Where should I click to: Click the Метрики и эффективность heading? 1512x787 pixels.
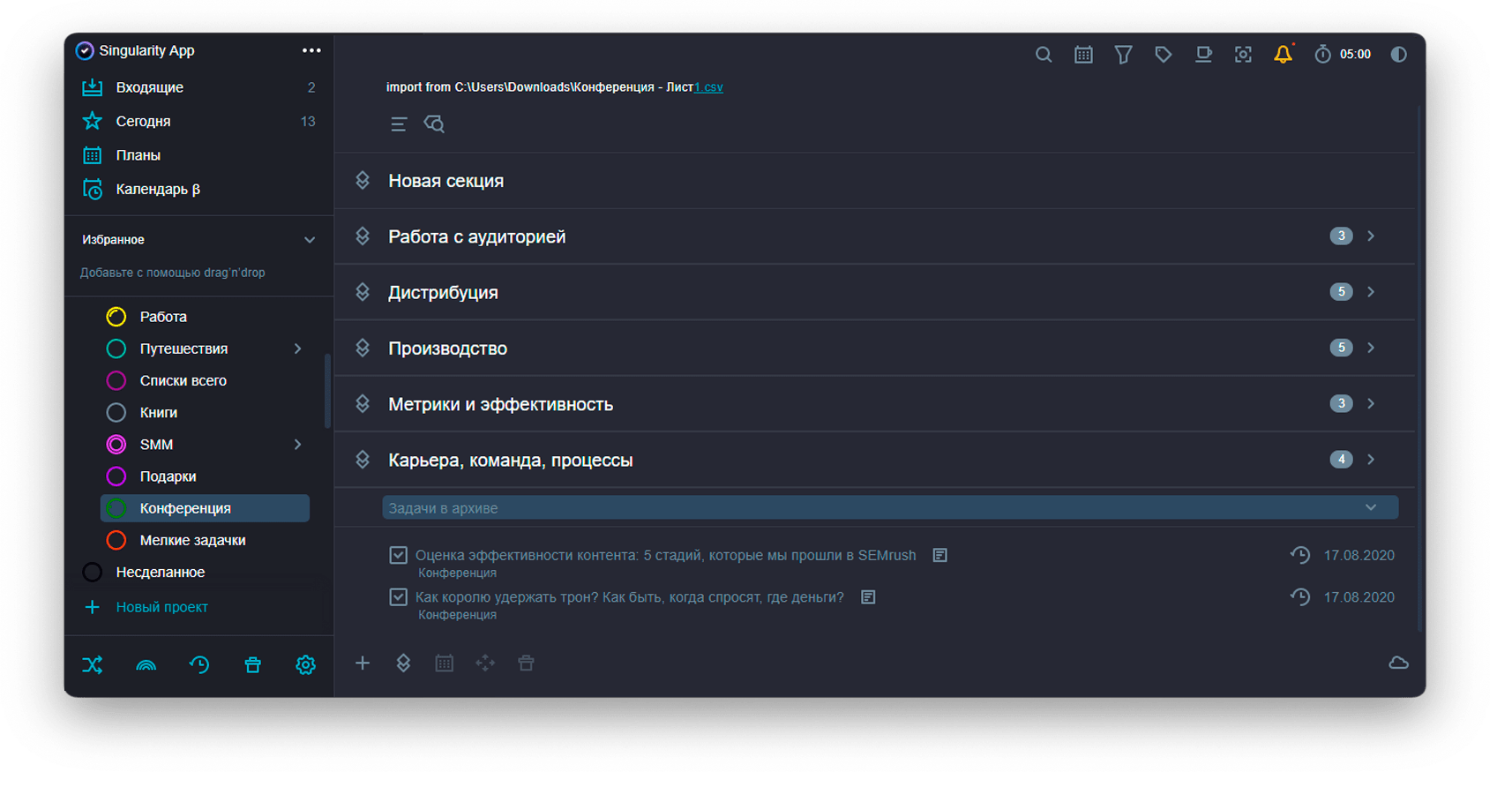pyautogui.click(x=501, y=405)
